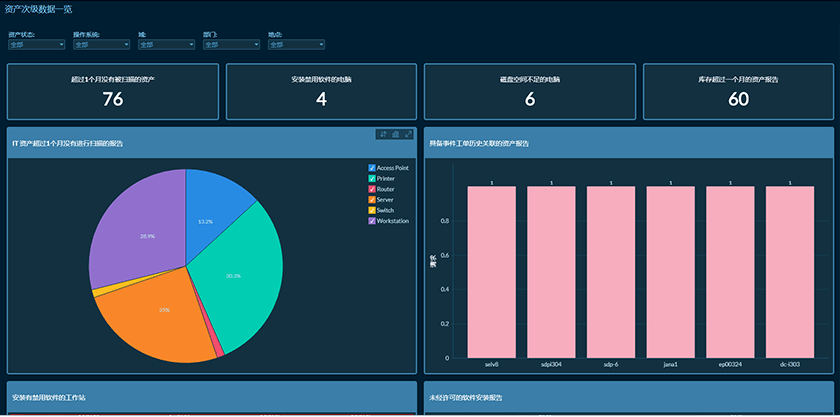Open the card showing 76 unscanned assets
This screenshot has height=417, width=840.
113,92
